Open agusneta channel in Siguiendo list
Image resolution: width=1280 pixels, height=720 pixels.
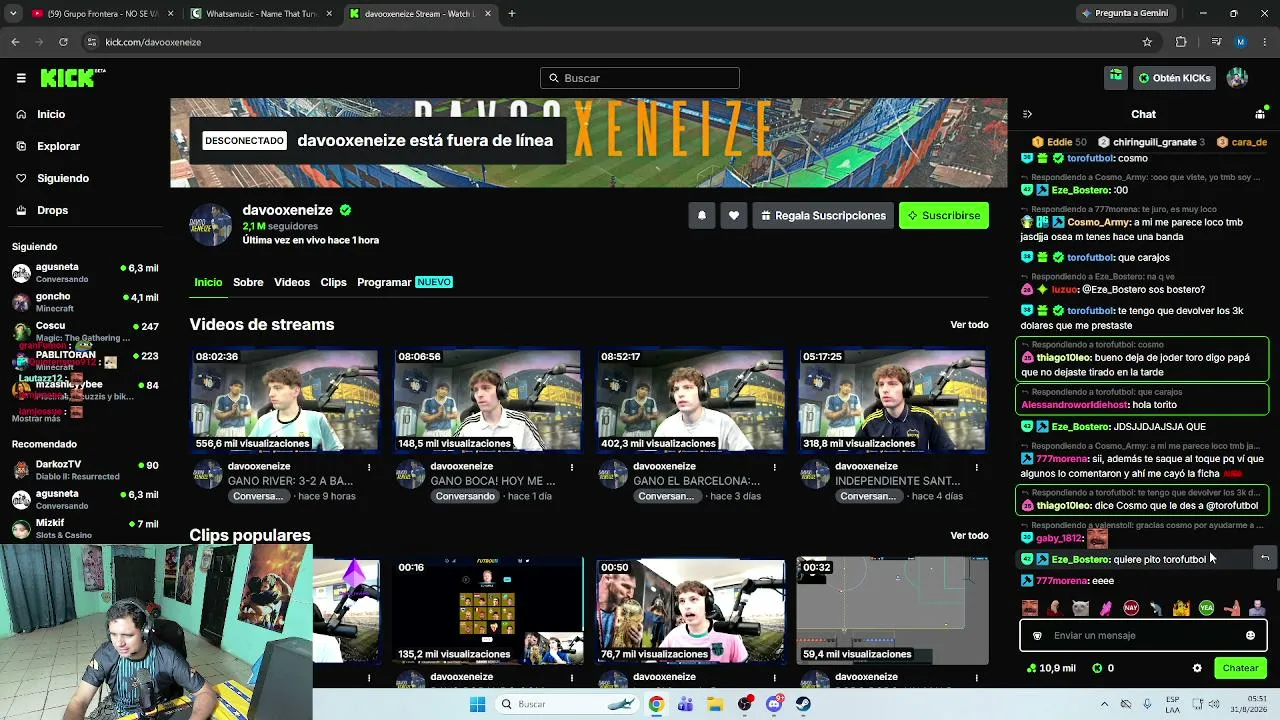point(85,272)
